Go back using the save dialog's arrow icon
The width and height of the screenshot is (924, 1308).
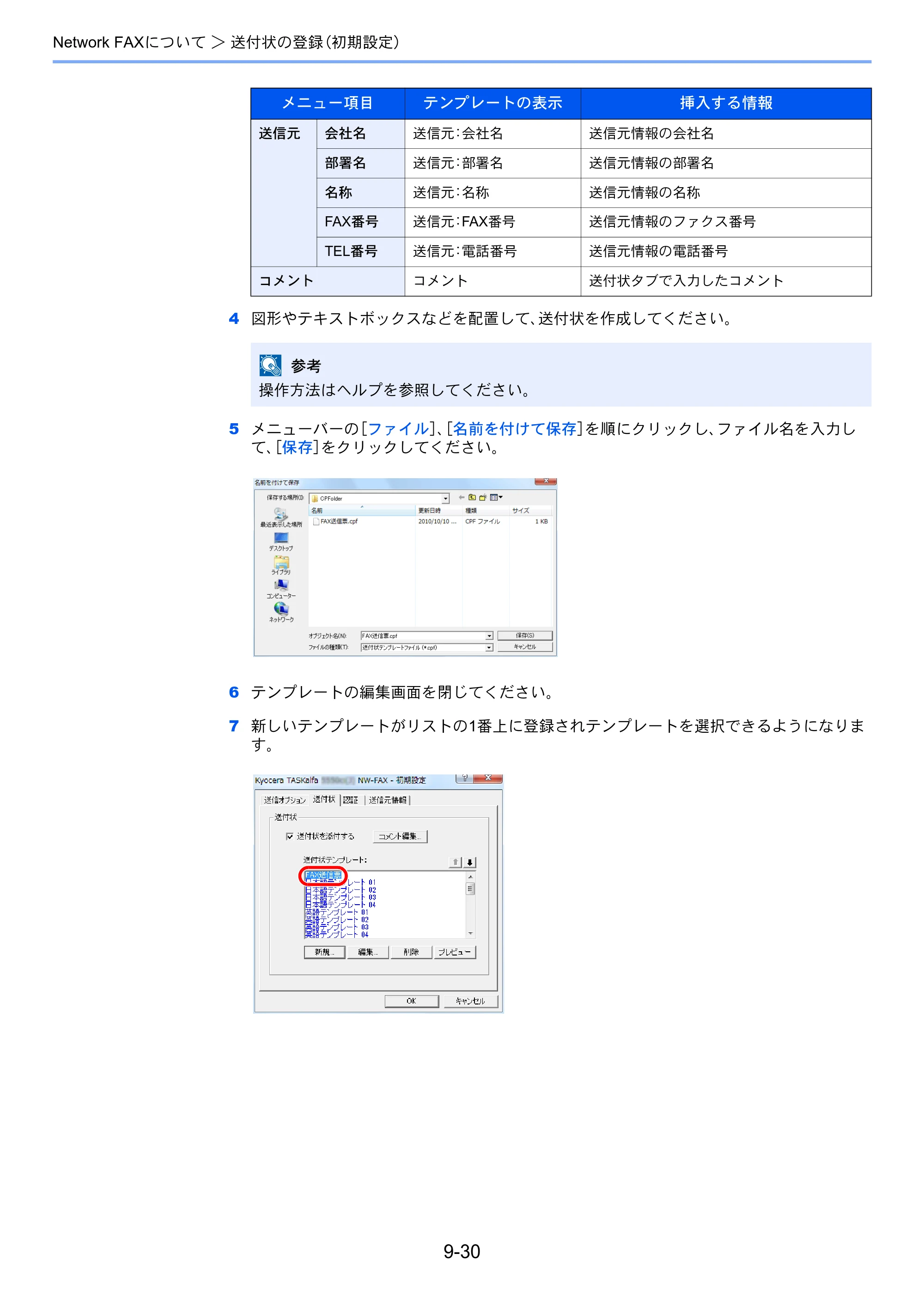tap(462, 497)
